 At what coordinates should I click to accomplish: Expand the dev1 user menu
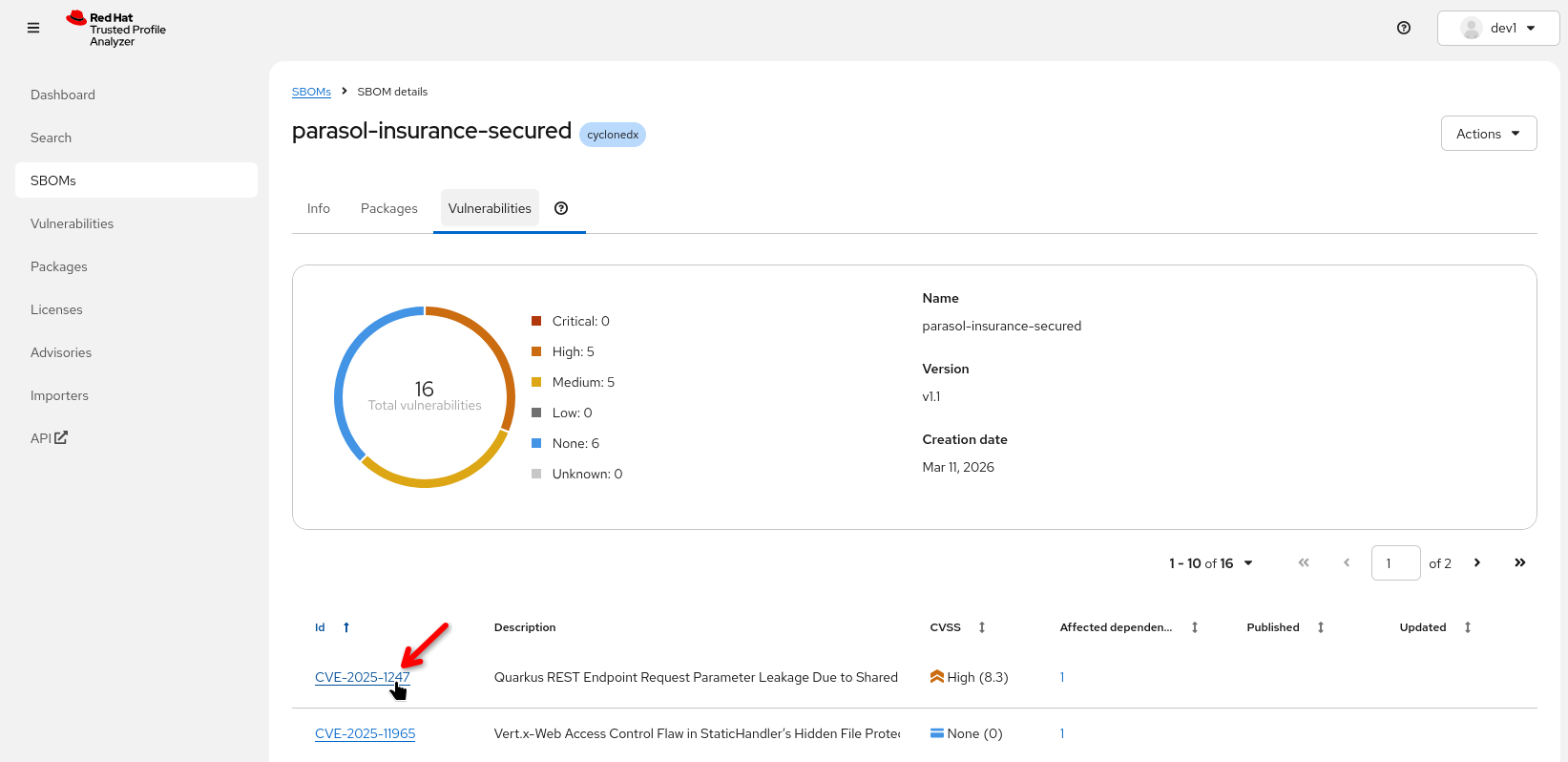pos(1498,28)
